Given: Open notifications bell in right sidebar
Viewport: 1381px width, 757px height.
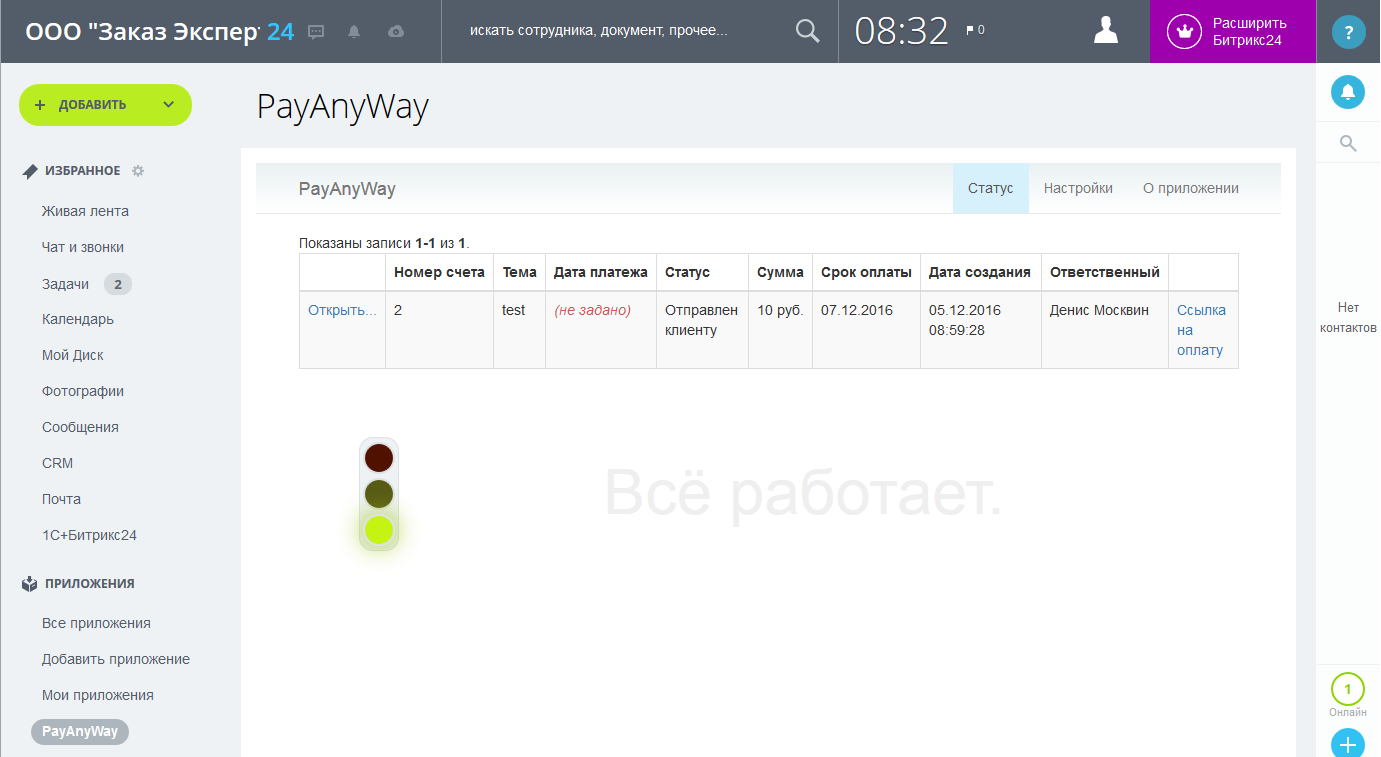Looking at the screenshot, I should pos(1348,92).
